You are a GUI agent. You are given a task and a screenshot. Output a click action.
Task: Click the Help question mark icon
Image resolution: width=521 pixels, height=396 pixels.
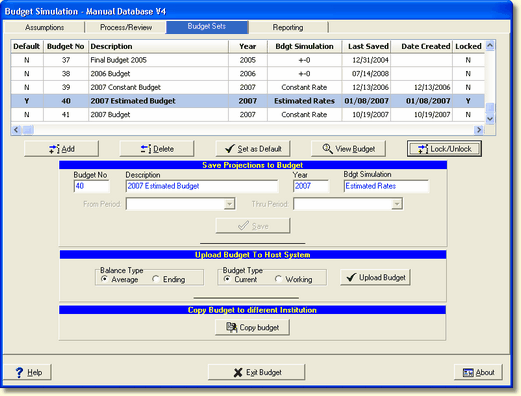pos(19,372)
